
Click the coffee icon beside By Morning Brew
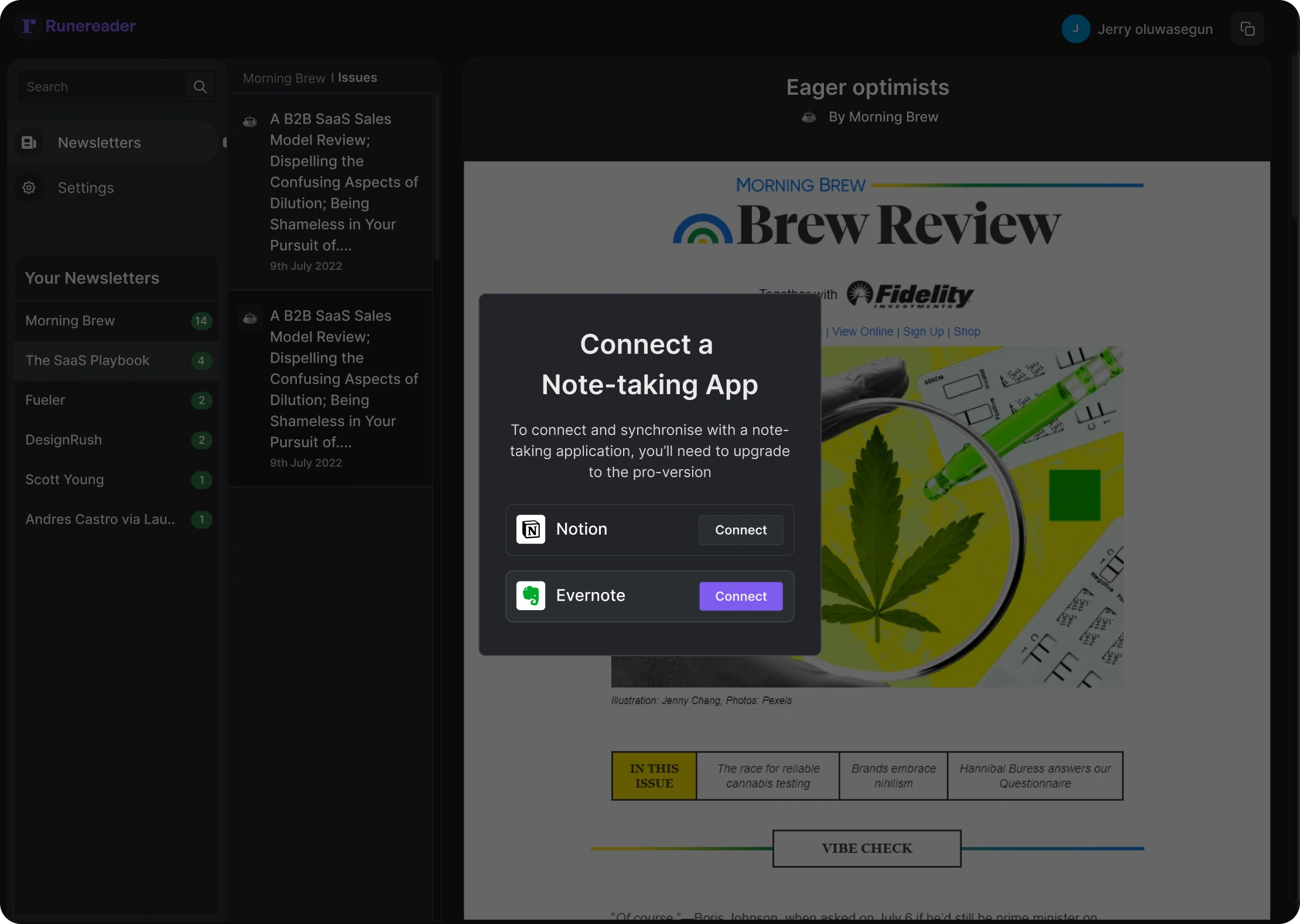point(809,117)
